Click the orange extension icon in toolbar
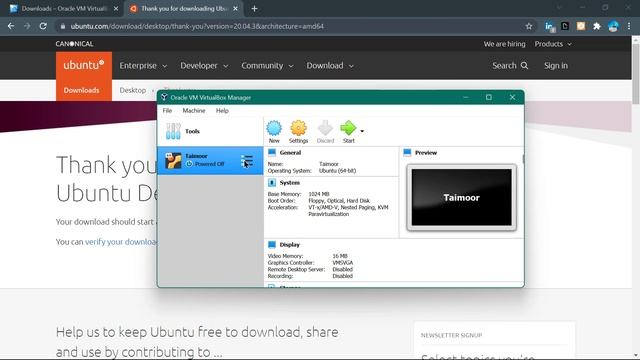Viewport: 640px width, 360px height. (x=581, y=26)
